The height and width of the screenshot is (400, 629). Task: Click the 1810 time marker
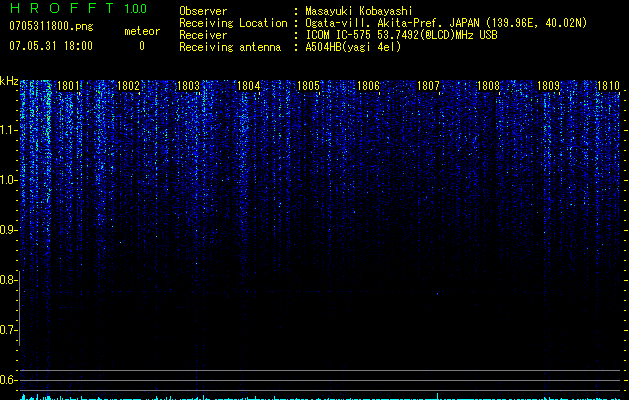tap(609, 86)
